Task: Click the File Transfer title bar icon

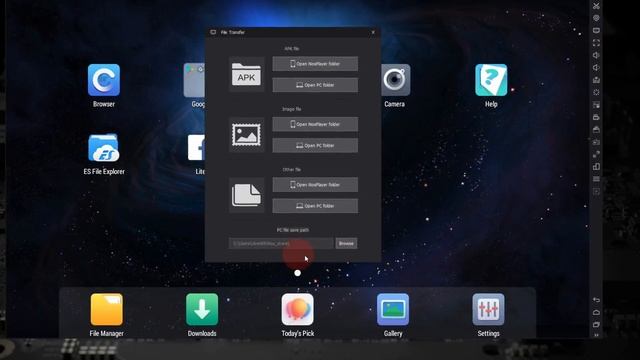Action: click(x=213, y=32)
